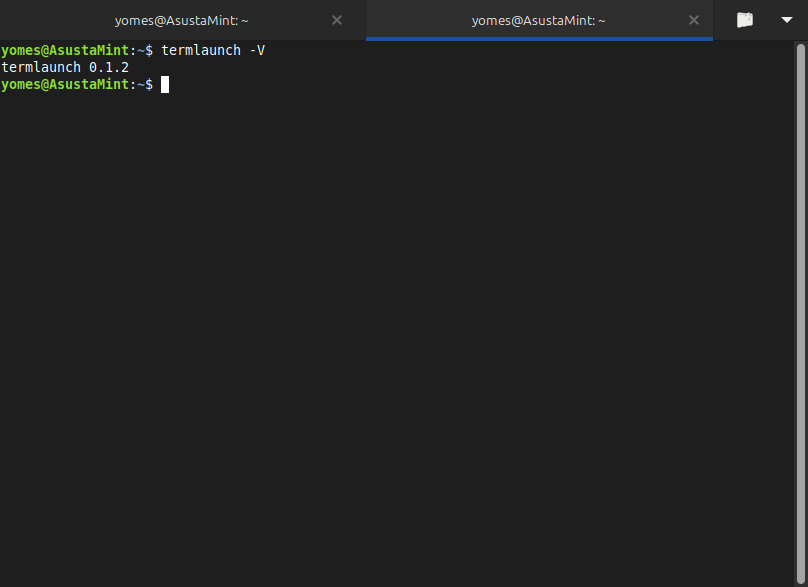Screen dimensions: 808x587
Task: Close the left yomes@AsustaMint tab
Action: [336, 20]
